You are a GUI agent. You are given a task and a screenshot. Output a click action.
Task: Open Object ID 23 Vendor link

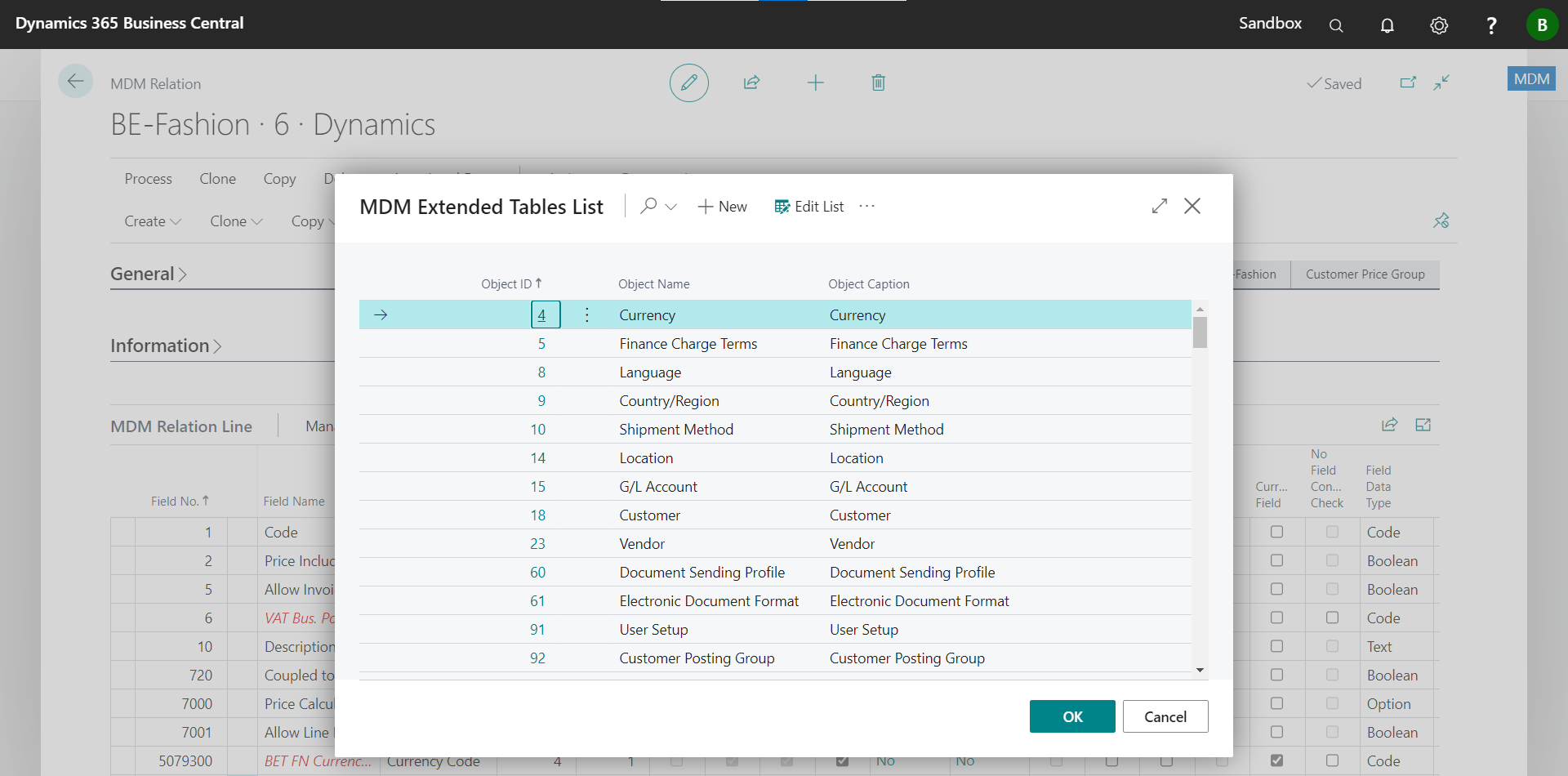coord(537,543)
